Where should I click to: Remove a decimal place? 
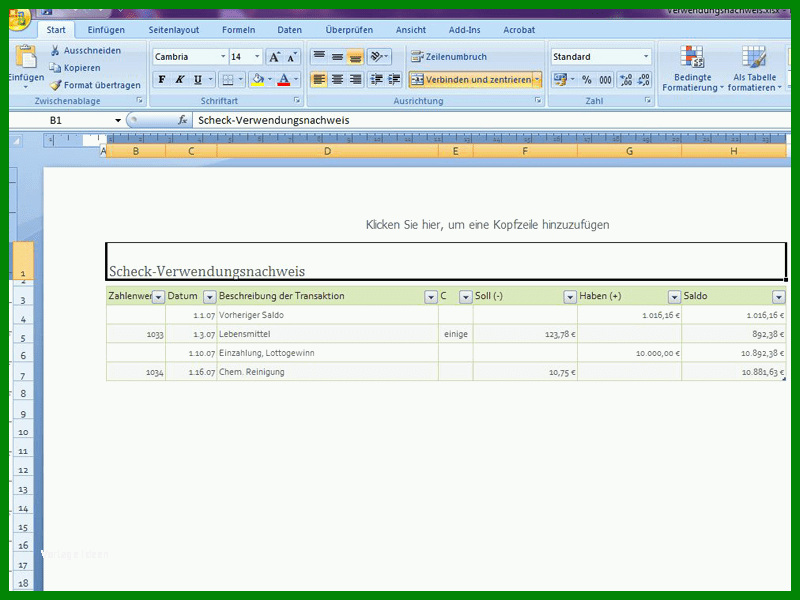click(x=643, y=80)
